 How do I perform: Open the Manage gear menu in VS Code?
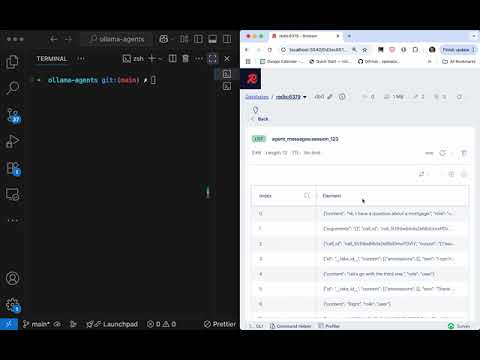coord(13,305)
